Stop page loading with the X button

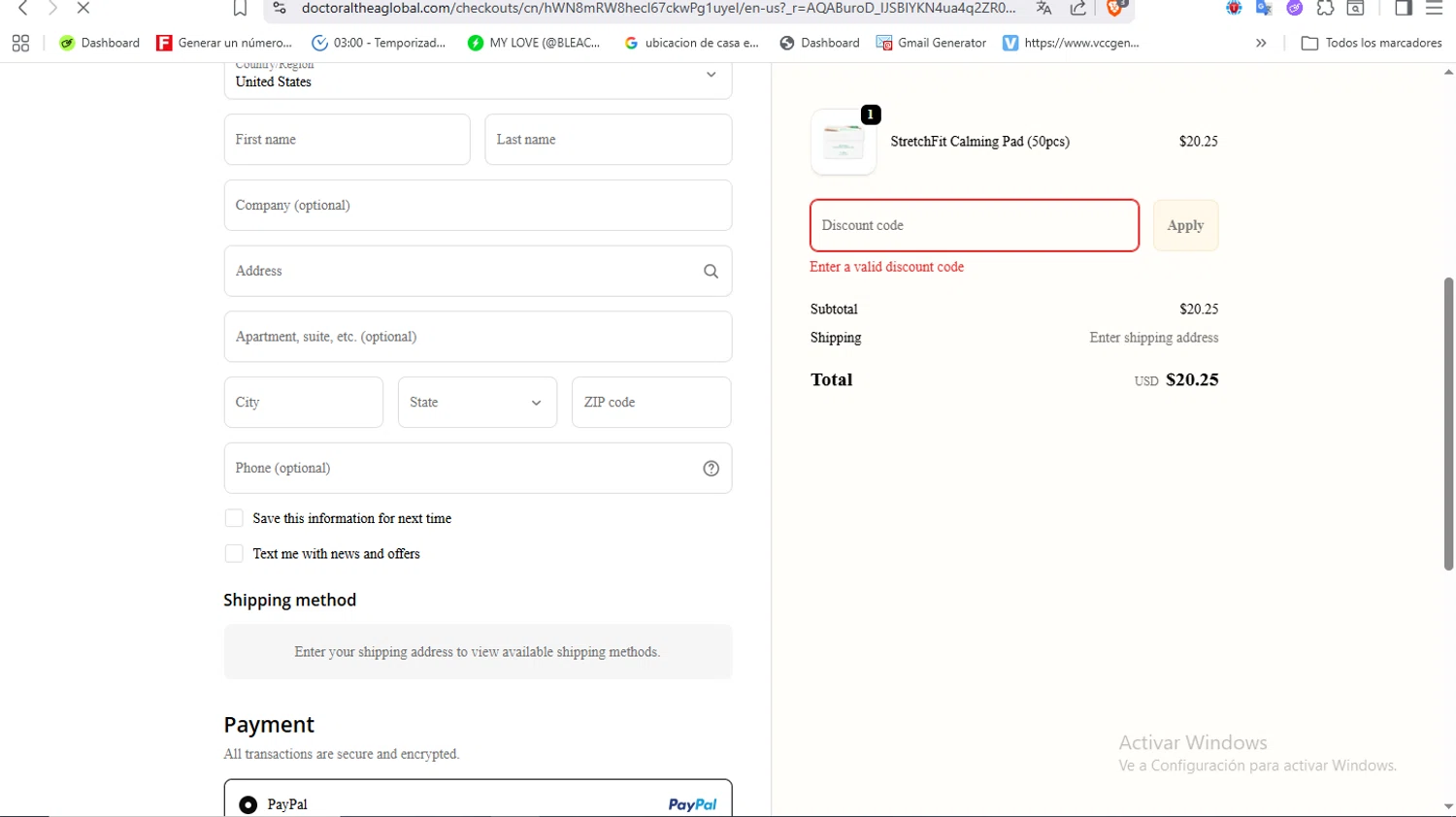(x=83, y=8)
